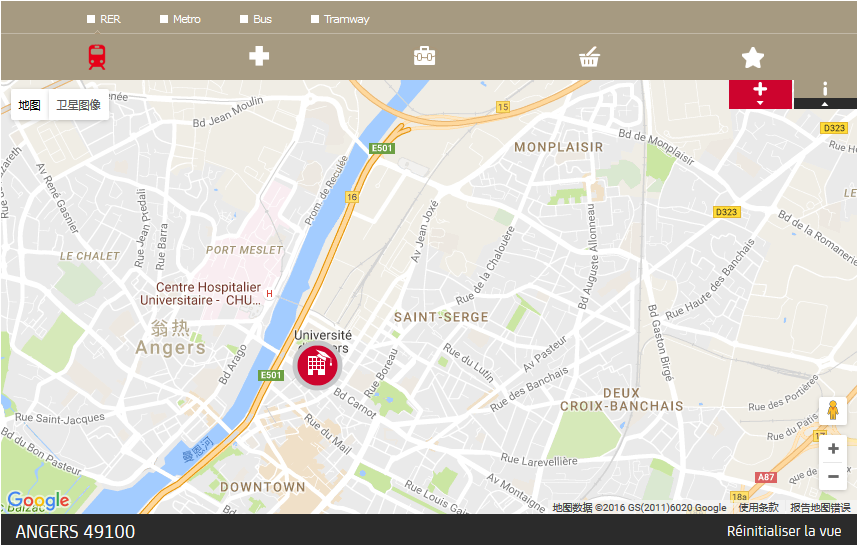The height and width of the screenshot is (545, 858).
Task: Click the Centre Hospitalier Universitaire label
Action: point(201,293)
